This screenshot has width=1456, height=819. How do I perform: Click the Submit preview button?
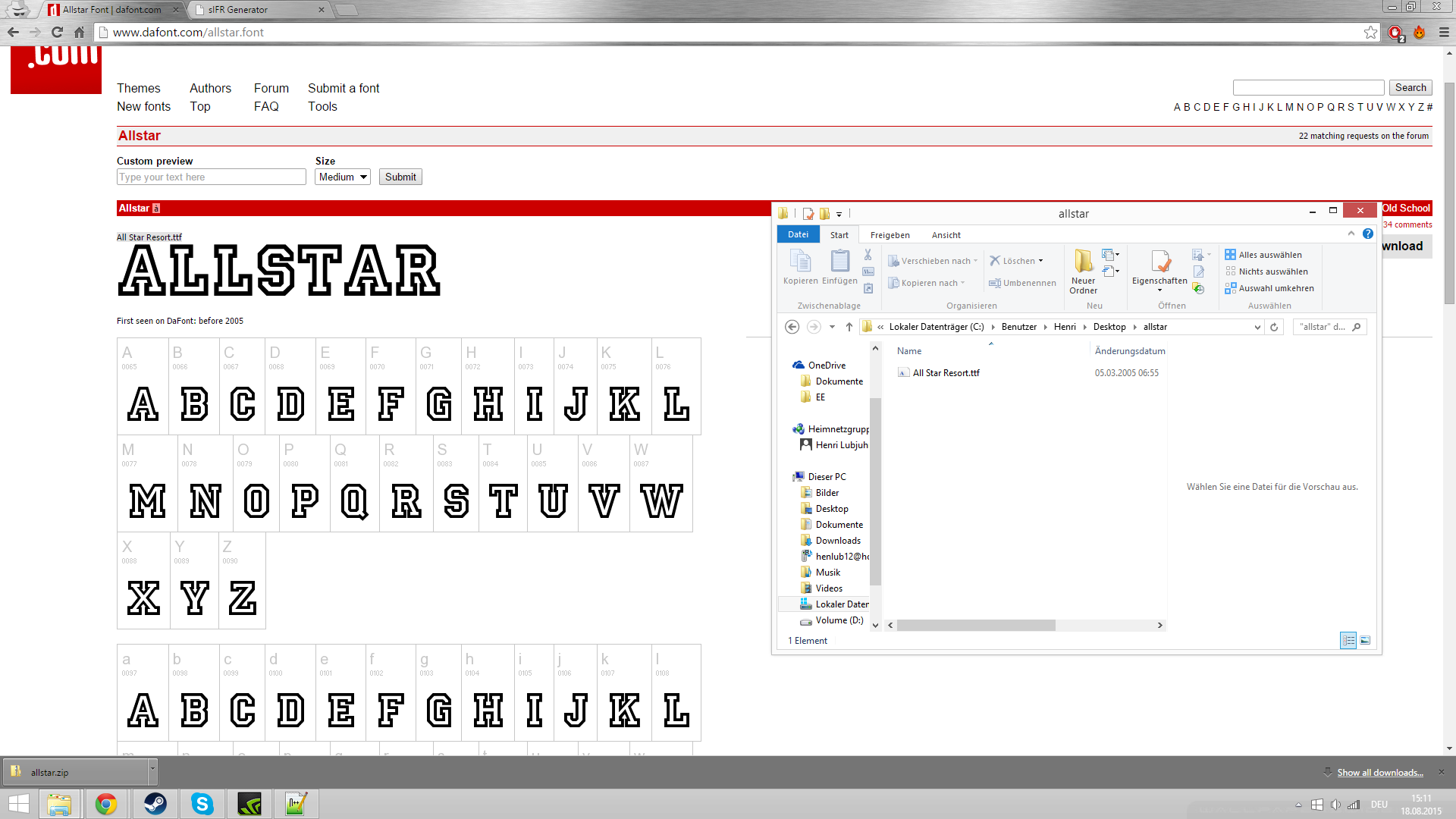click(x=400, y=177)
